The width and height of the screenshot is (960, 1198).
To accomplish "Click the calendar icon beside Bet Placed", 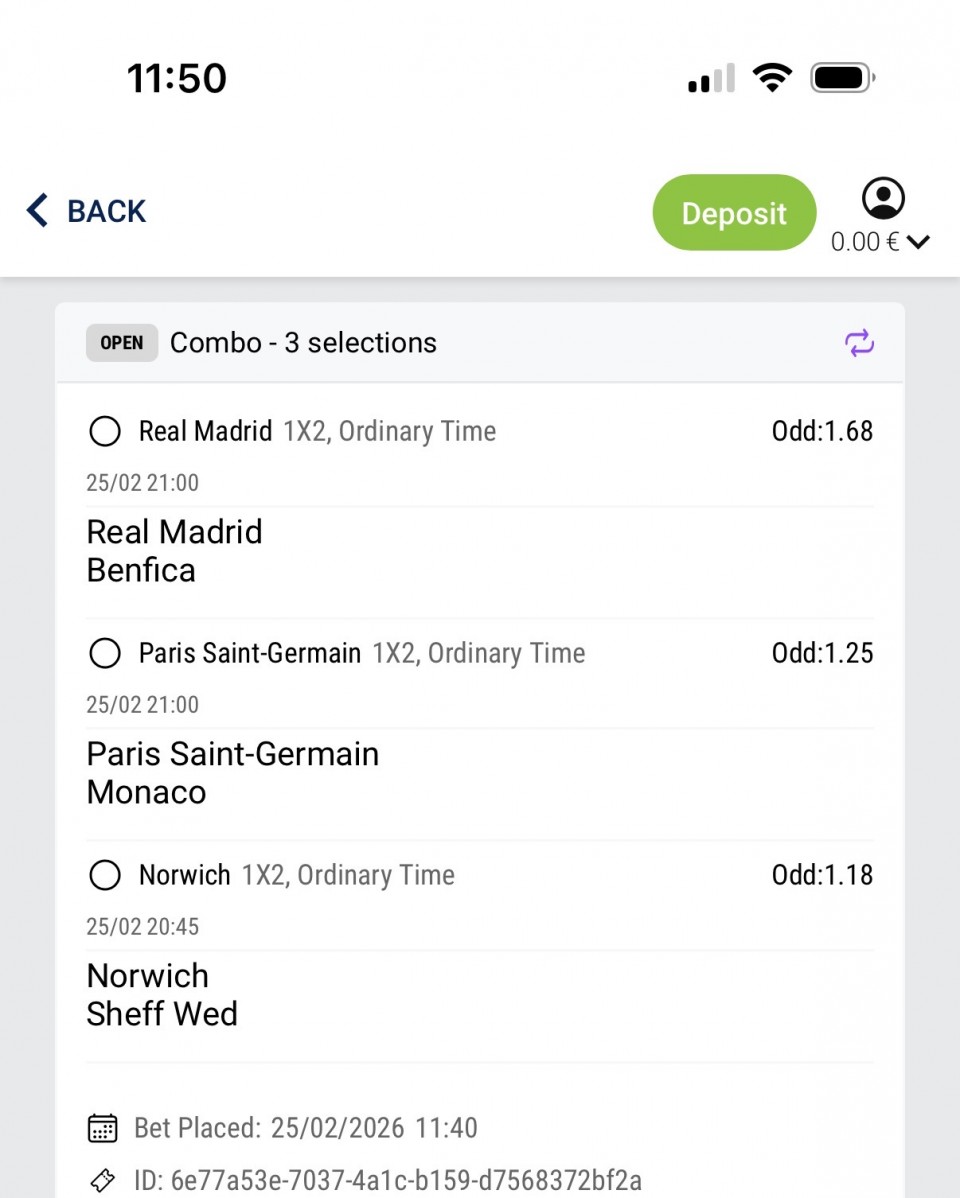I will (x=102, y=1129).
